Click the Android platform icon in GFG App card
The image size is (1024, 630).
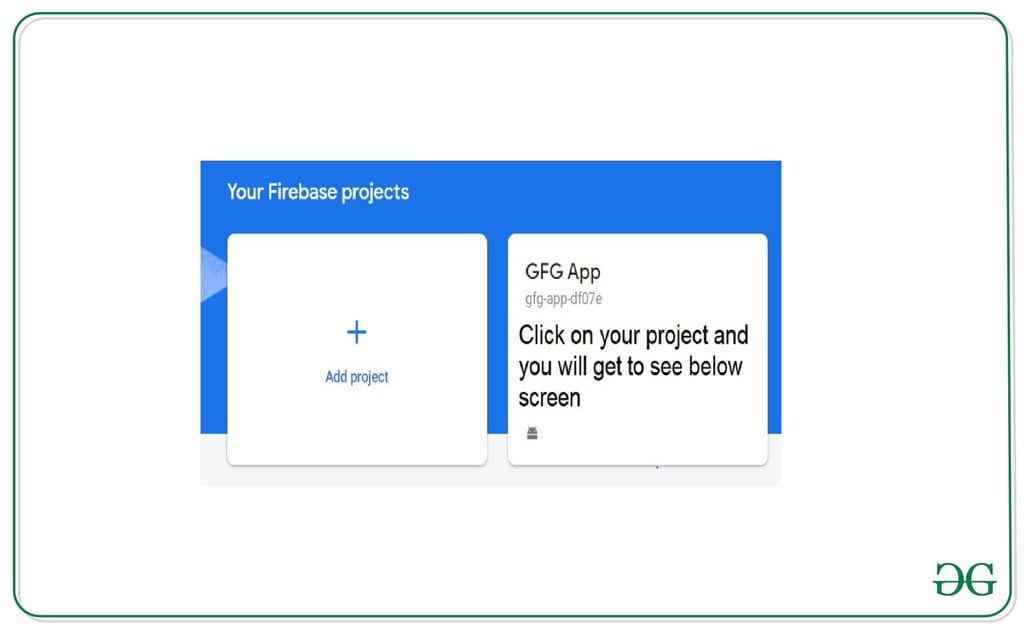tap(532, 433)
